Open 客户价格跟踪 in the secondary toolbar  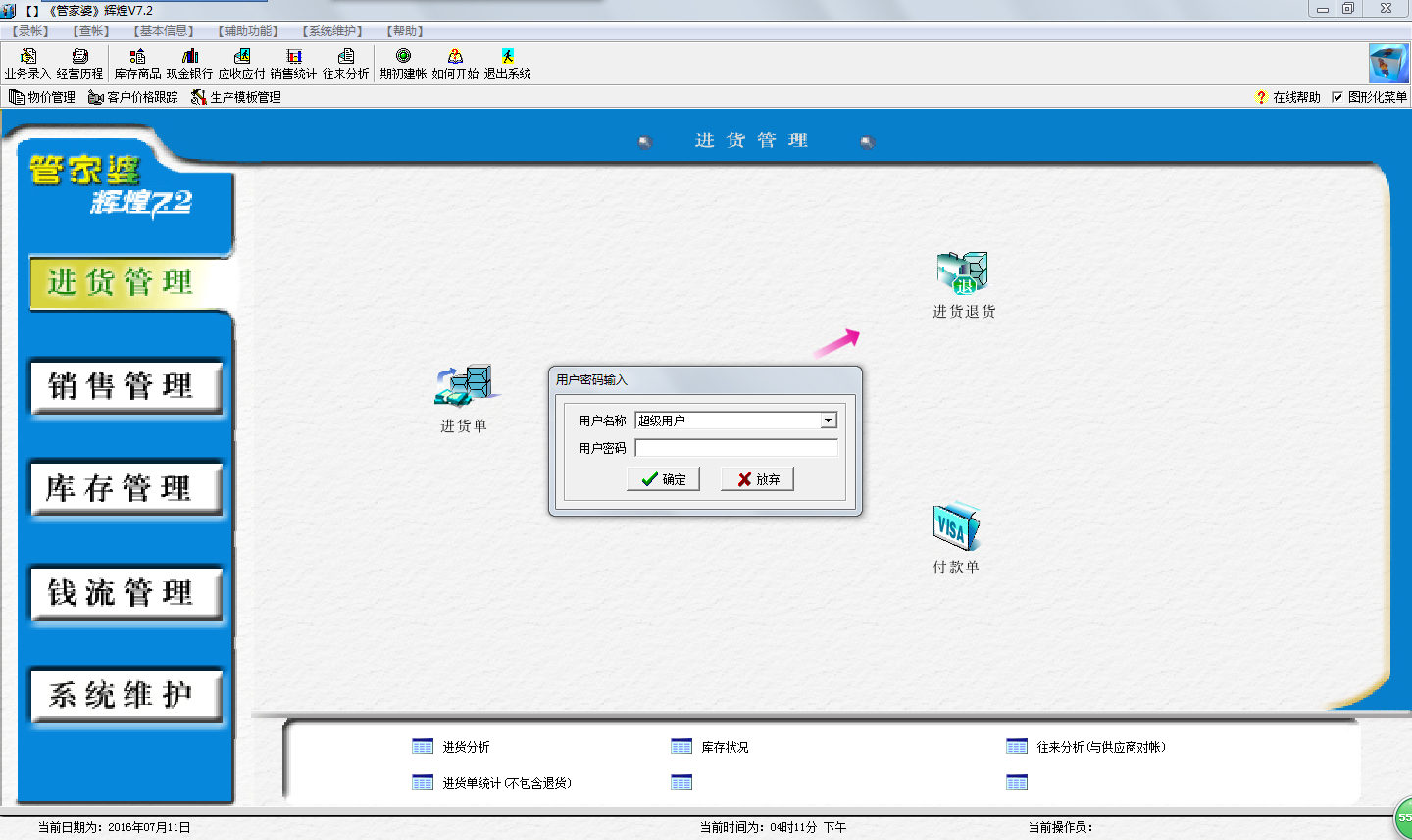pyautogui.click(x=133, y=97)
